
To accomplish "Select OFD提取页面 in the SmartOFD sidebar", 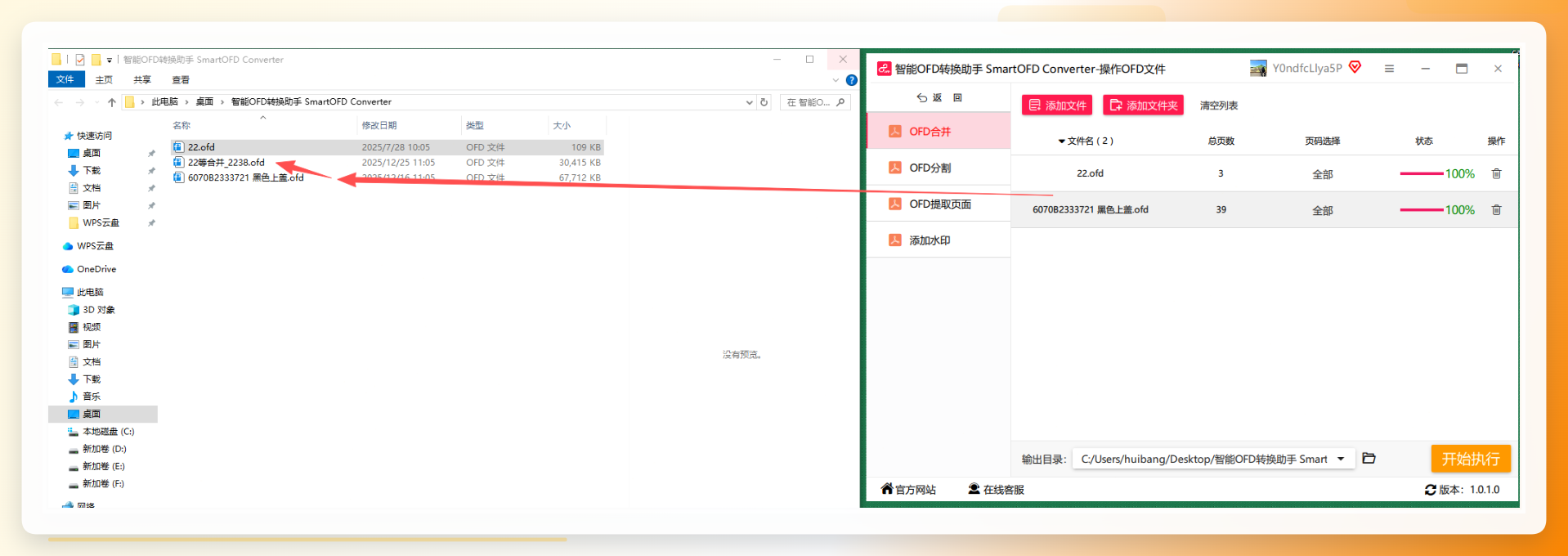I will pos(939,204).
